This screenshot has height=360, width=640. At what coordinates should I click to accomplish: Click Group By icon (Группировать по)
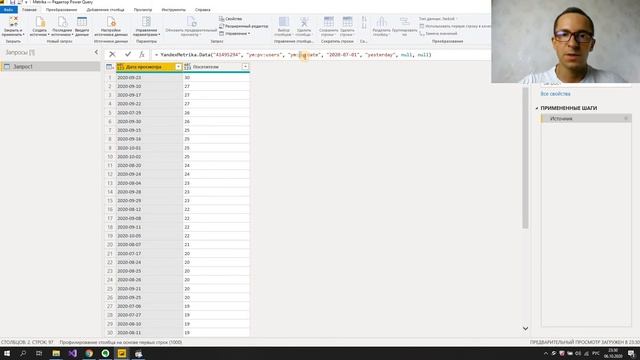[x=404, y=26]
